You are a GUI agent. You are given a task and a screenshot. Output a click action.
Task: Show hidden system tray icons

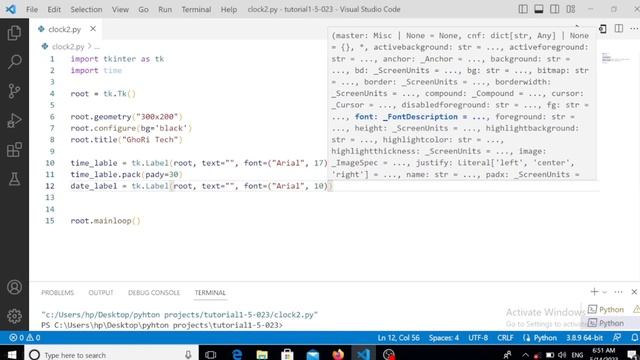525,355
